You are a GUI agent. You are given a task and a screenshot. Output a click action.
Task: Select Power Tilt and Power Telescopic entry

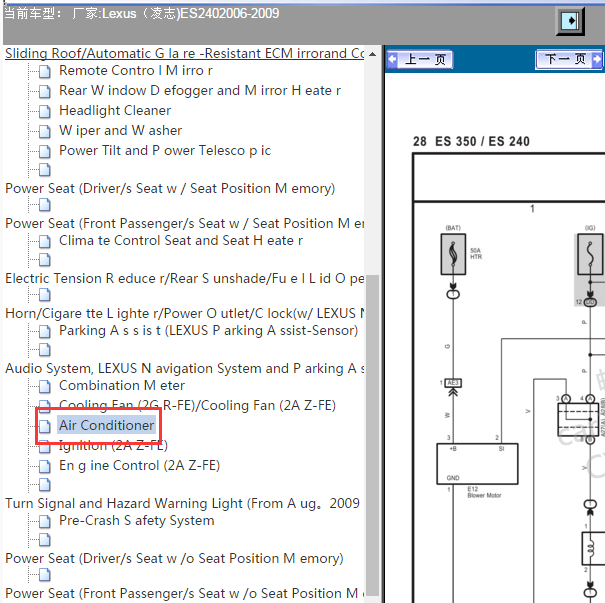point(165,150)
